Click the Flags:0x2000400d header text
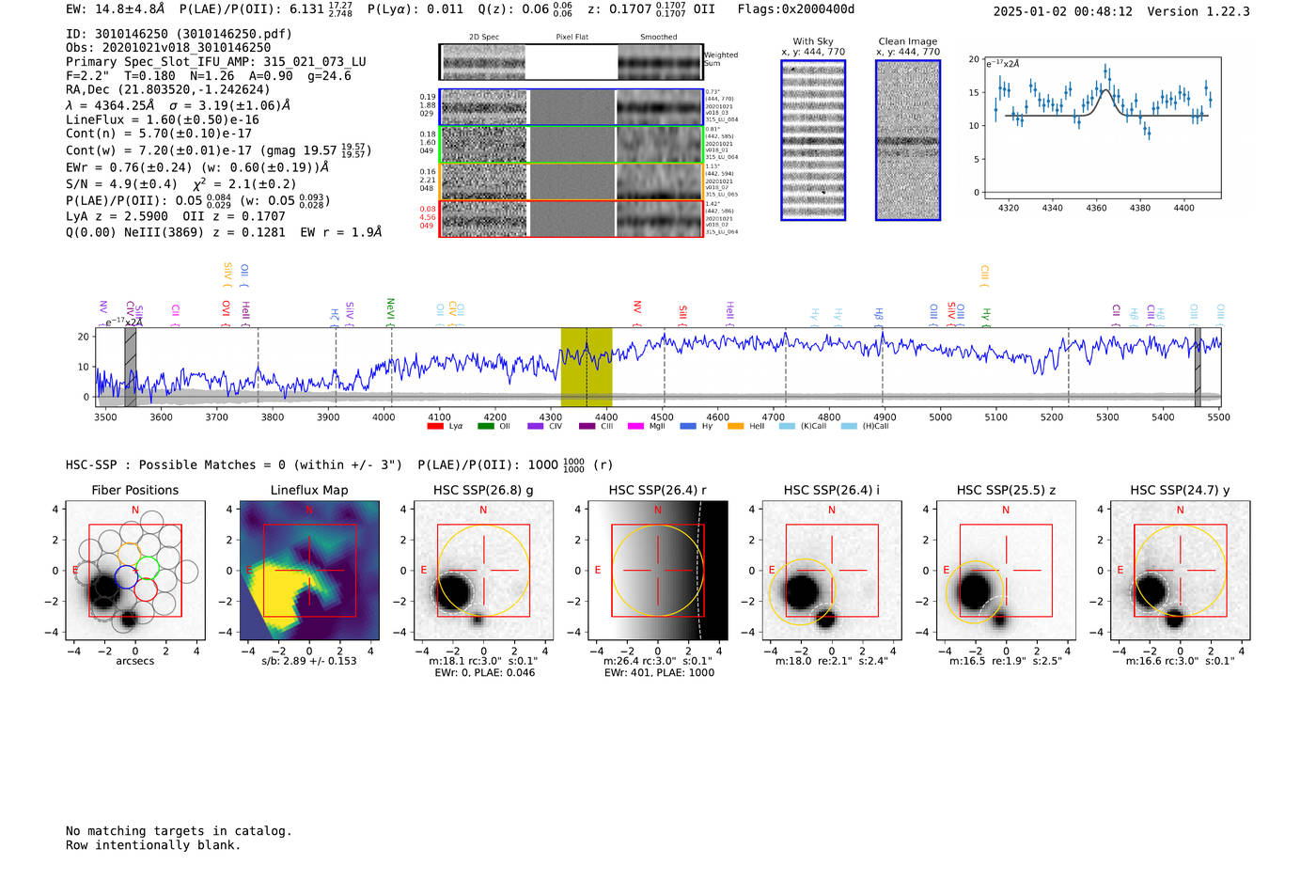The width and height of the screenshot is (1316, 896). click(796, 8)
